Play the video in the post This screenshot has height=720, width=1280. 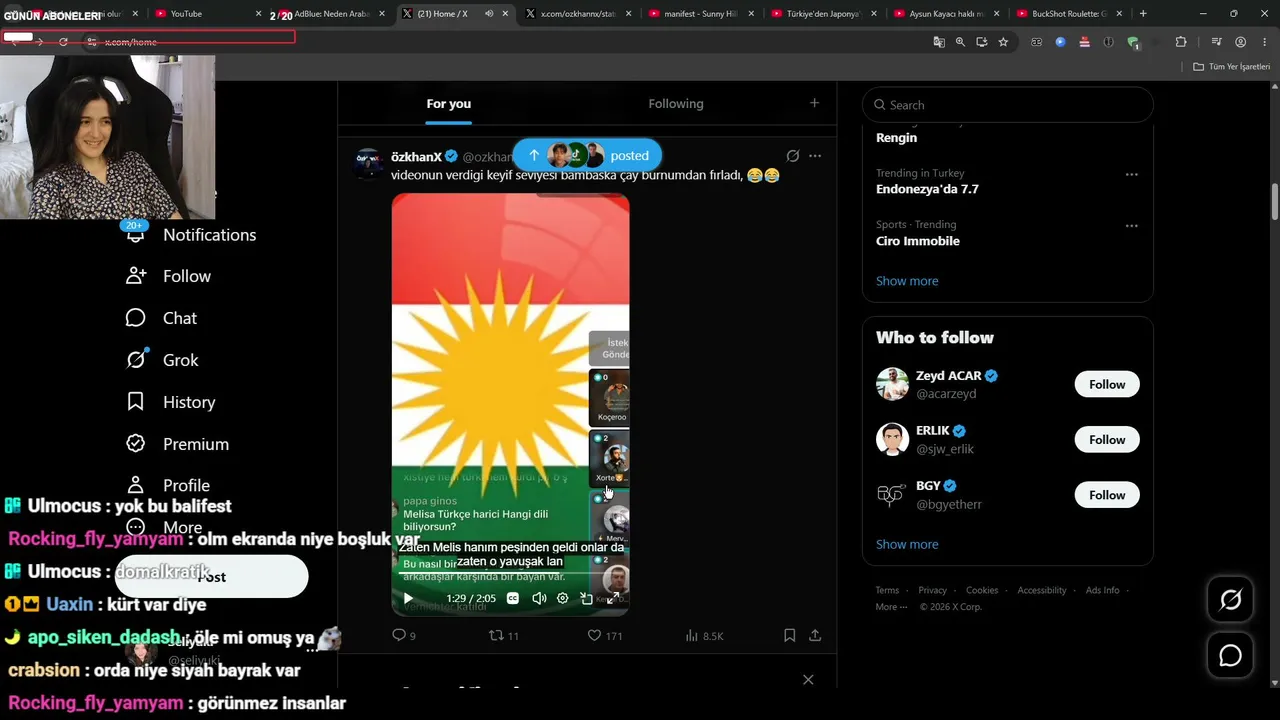(408, 598)
